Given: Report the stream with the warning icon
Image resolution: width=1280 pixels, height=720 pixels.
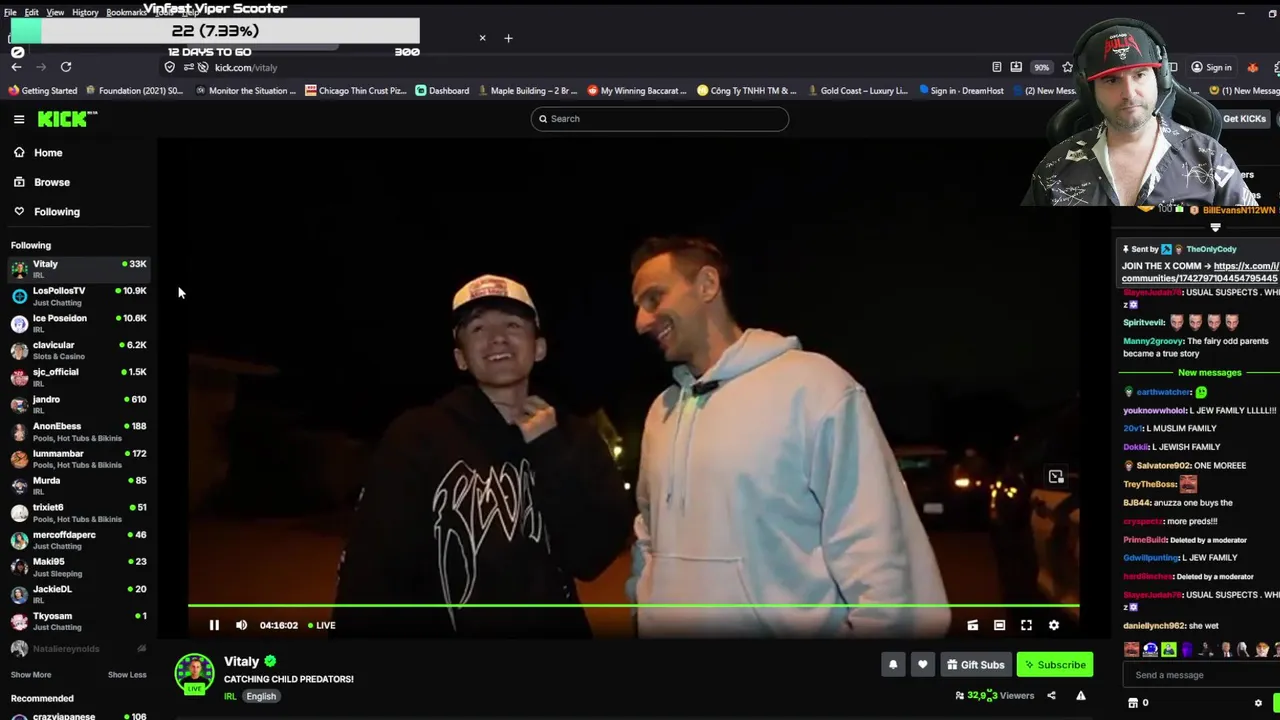Looking at the screenshot, I should [x=1080, y=696].
